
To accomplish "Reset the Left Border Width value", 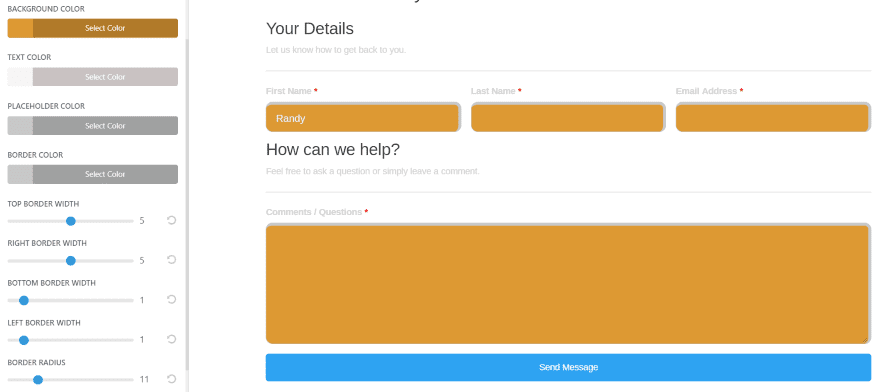I will tap(172, 339).
